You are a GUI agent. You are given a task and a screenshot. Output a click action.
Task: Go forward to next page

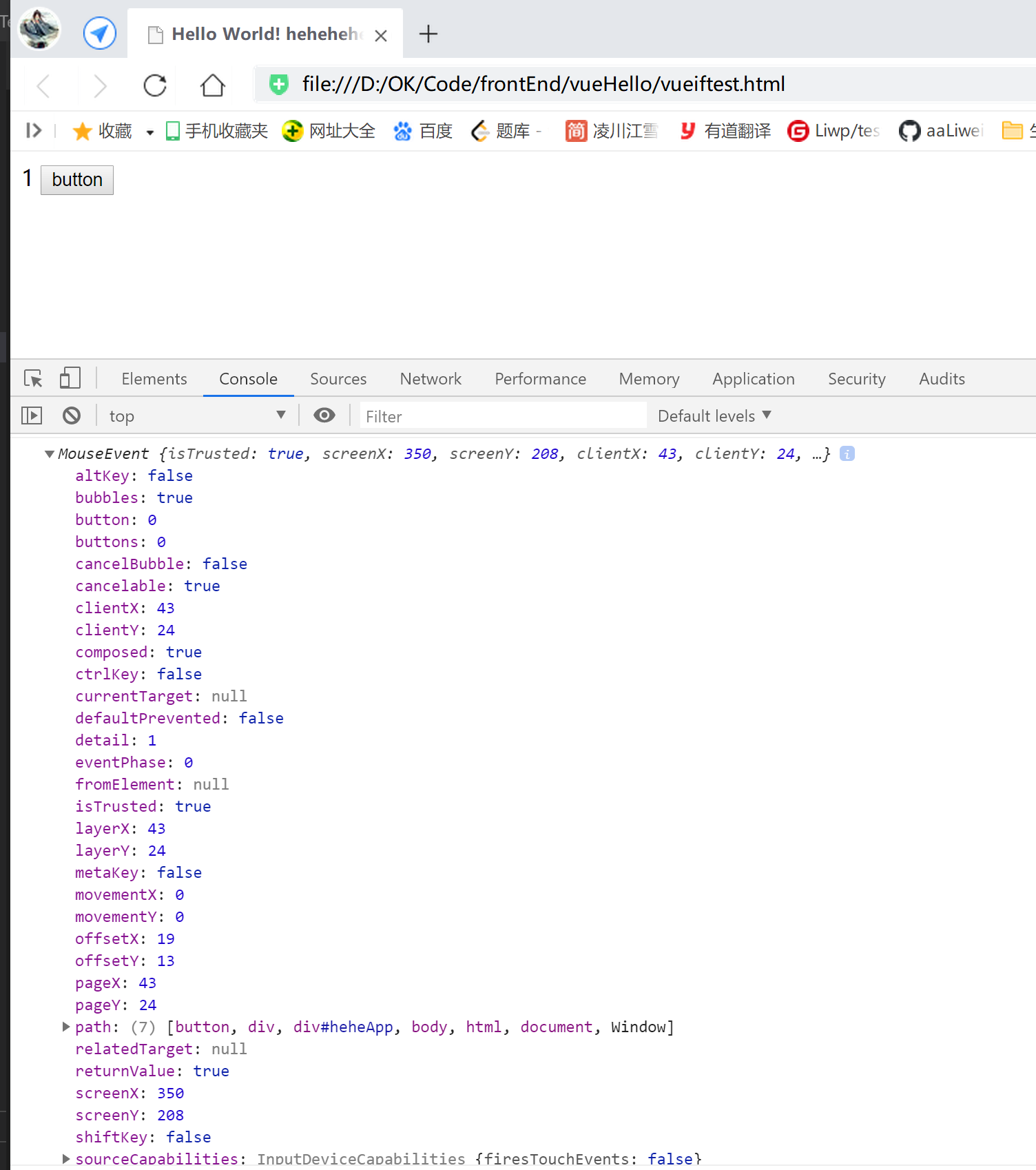click(100, 86)
